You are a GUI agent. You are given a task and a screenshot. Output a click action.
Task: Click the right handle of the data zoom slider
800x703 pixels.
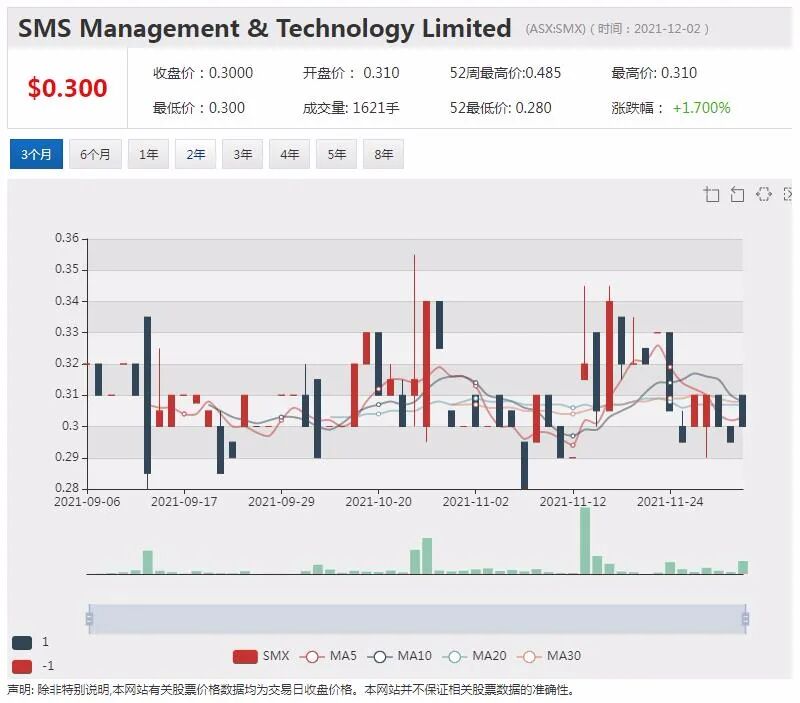[745, 619]
